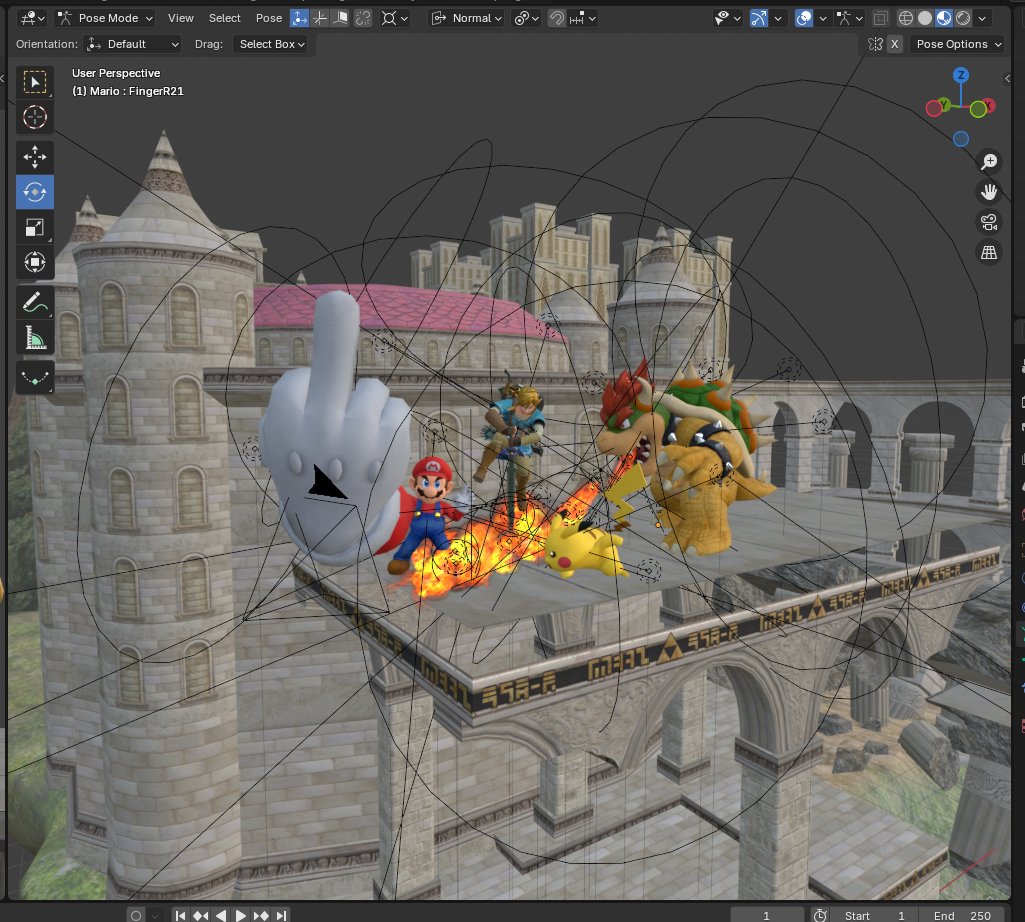1025x922 pixels.
Task: Play the animation forward
Action: pos(241,915)
